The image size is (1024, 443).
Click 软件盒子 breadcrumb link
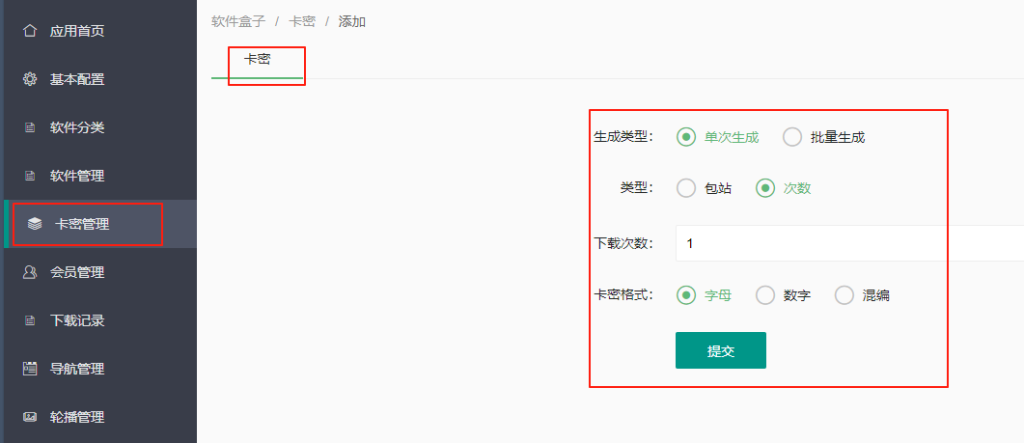[x=238, y=22]
